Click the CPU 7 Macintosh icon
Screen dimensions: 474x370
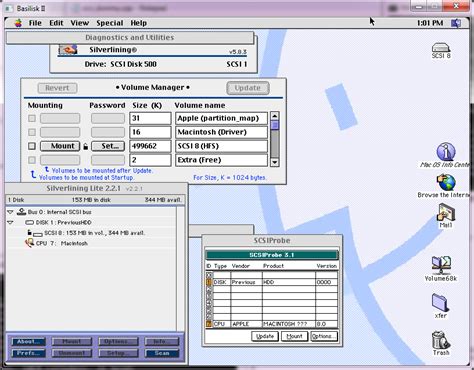coord(30,243)
